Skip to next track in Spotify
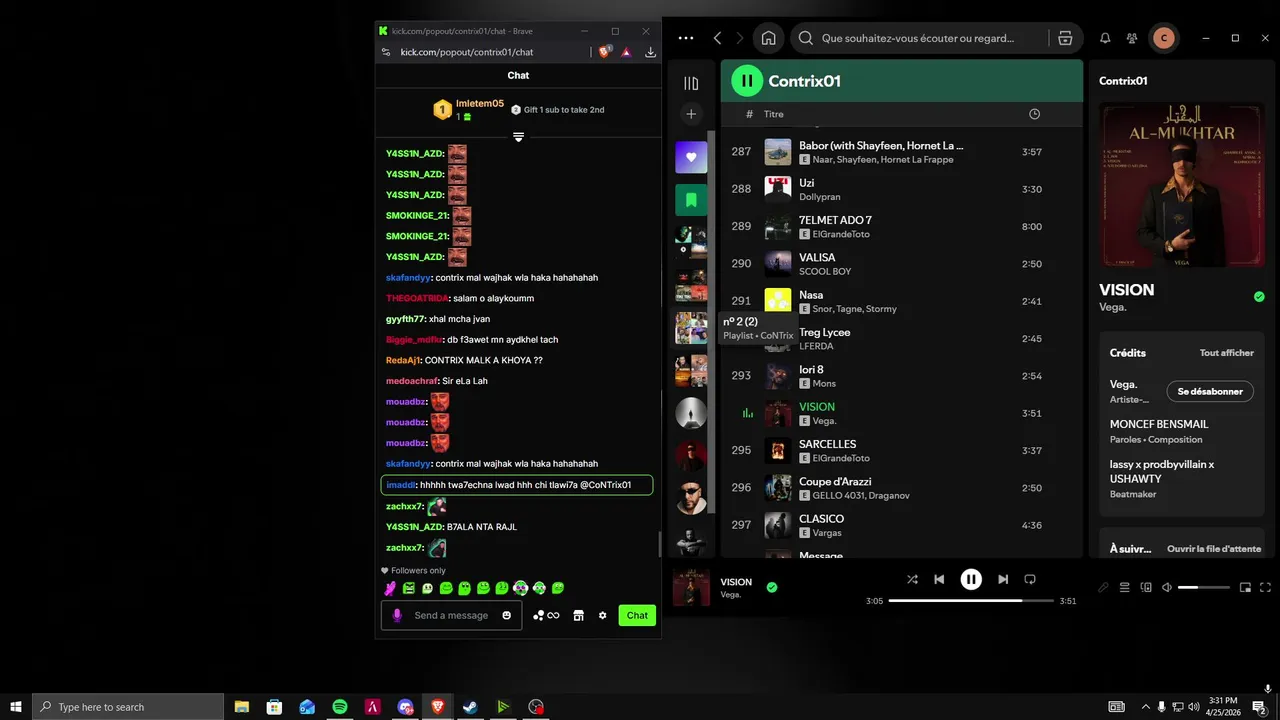Image resolution: width=1280 pixels, height=720 pixels. click(x=1003, y=579)
